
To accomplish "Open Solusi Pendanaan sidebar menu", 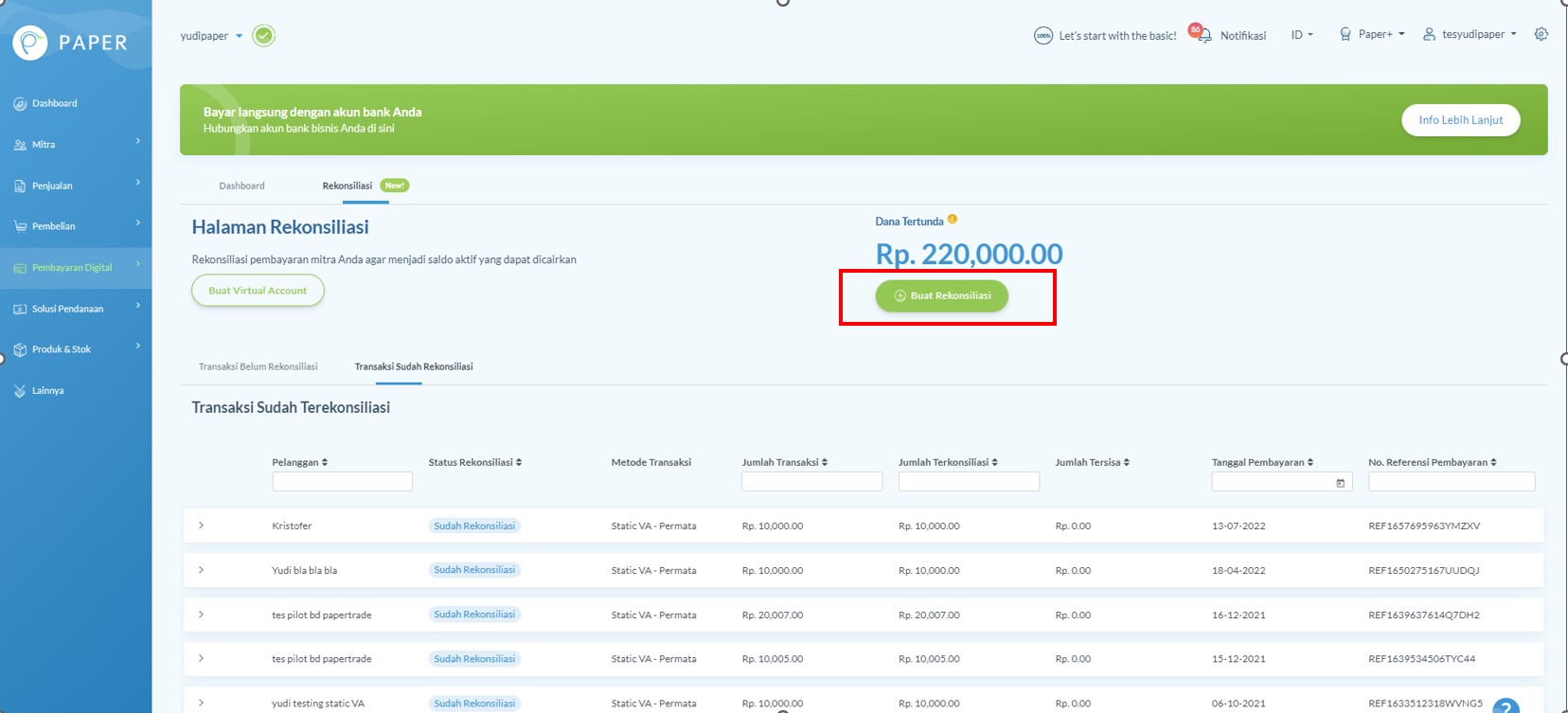I will pyautogui.click(x=67, y=309).
